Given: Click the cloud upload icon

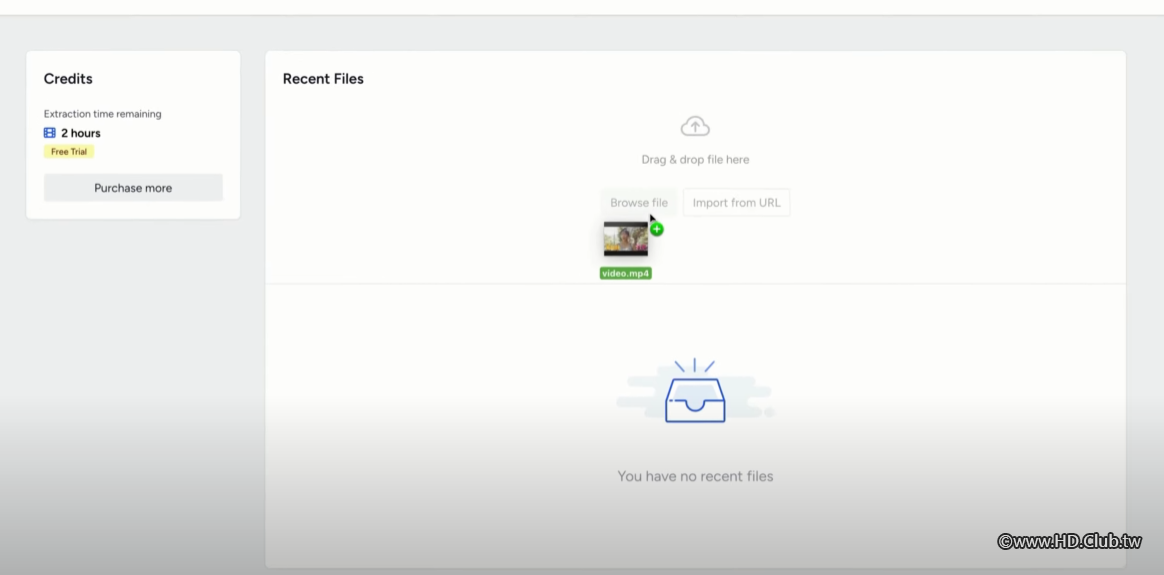Looking at the screenshot, I should pyautogui.click(x=695, y=126).
